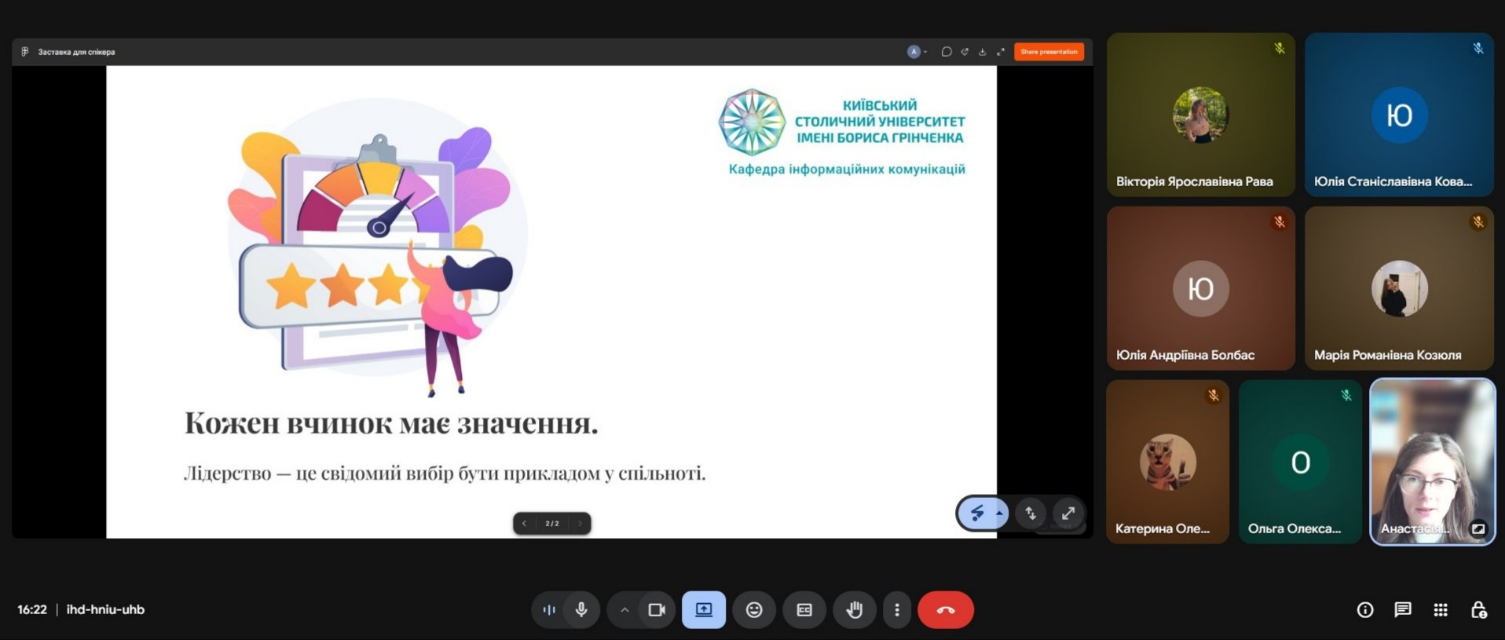The width and height of the screenshot is (1505, 640).
Task: Open the activities grid icon
Action: 1441,610
